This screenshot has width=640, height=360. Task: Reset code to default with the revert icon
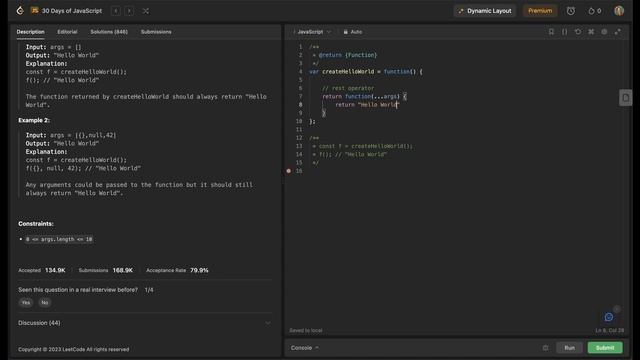tap(578, 32)
